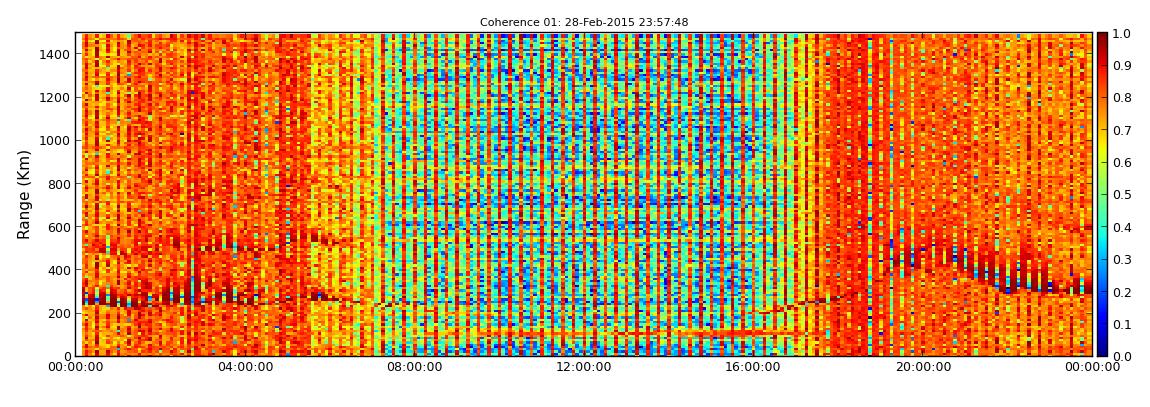Click the green middle of the colorbar
The width and height of the screenshot is (1150, 407).
tap(1102, 194)
